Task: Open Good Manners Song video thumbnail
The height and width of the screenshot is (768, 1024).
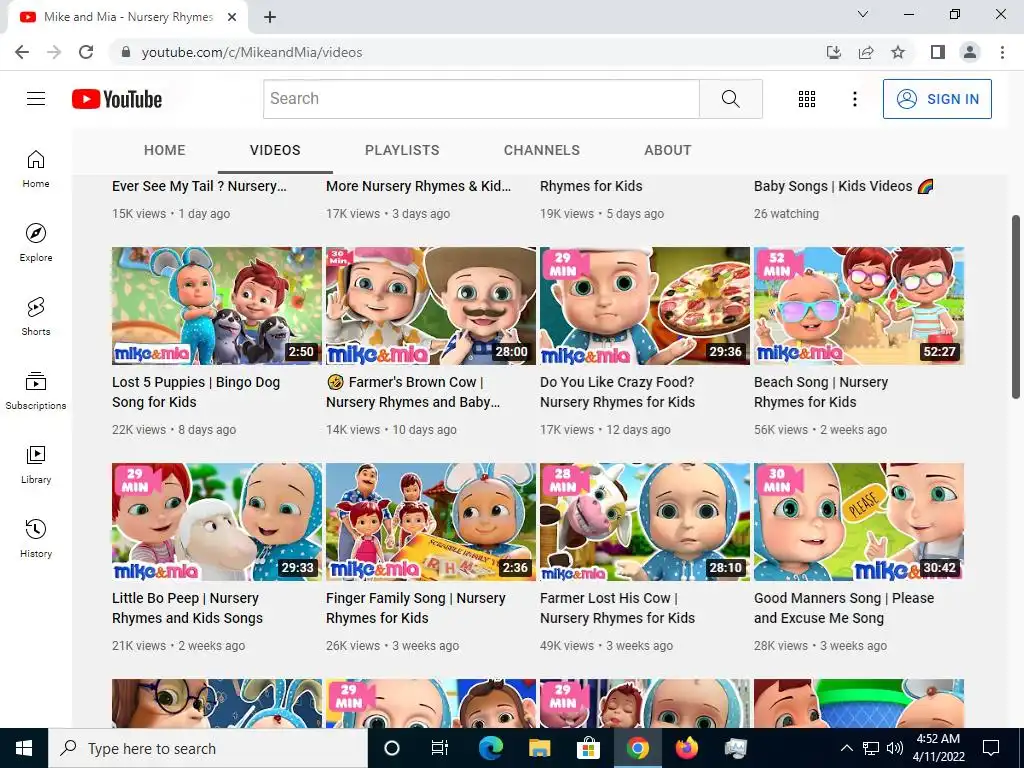Action: 859,522
